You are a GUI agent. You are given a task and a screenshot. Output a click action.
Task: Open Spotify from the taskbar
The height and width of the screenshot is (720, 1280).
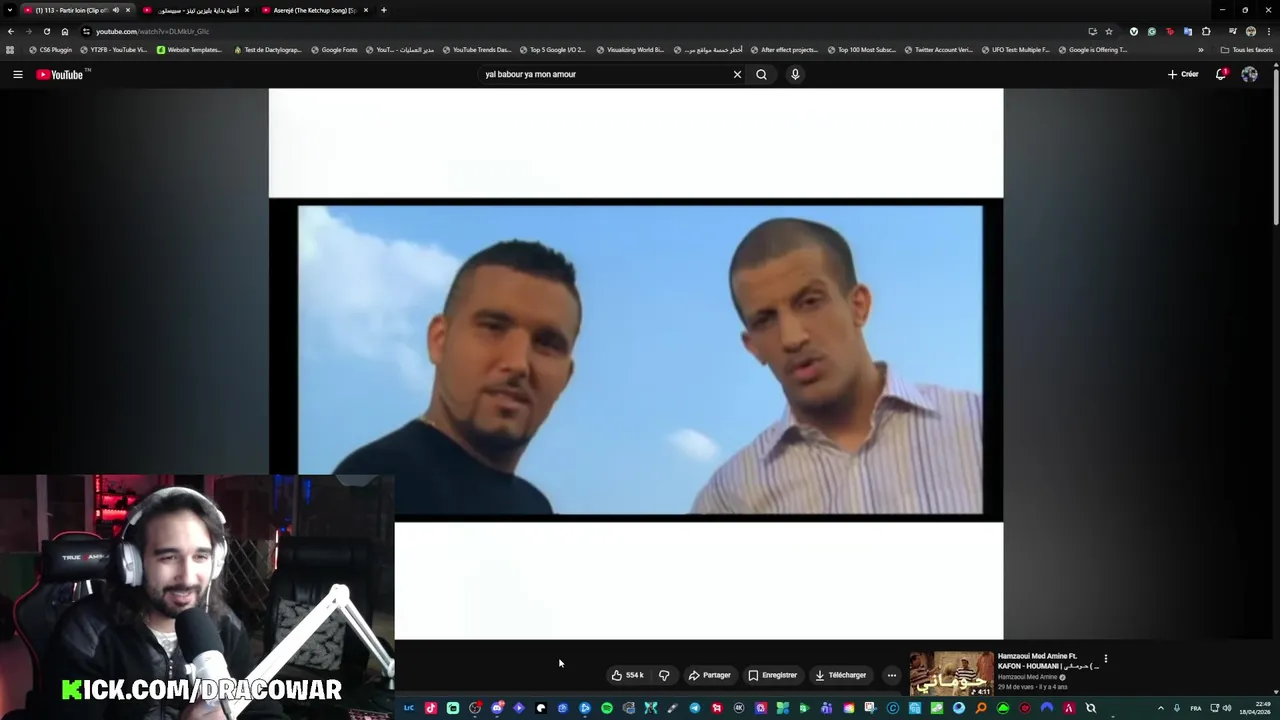(606, 708)
